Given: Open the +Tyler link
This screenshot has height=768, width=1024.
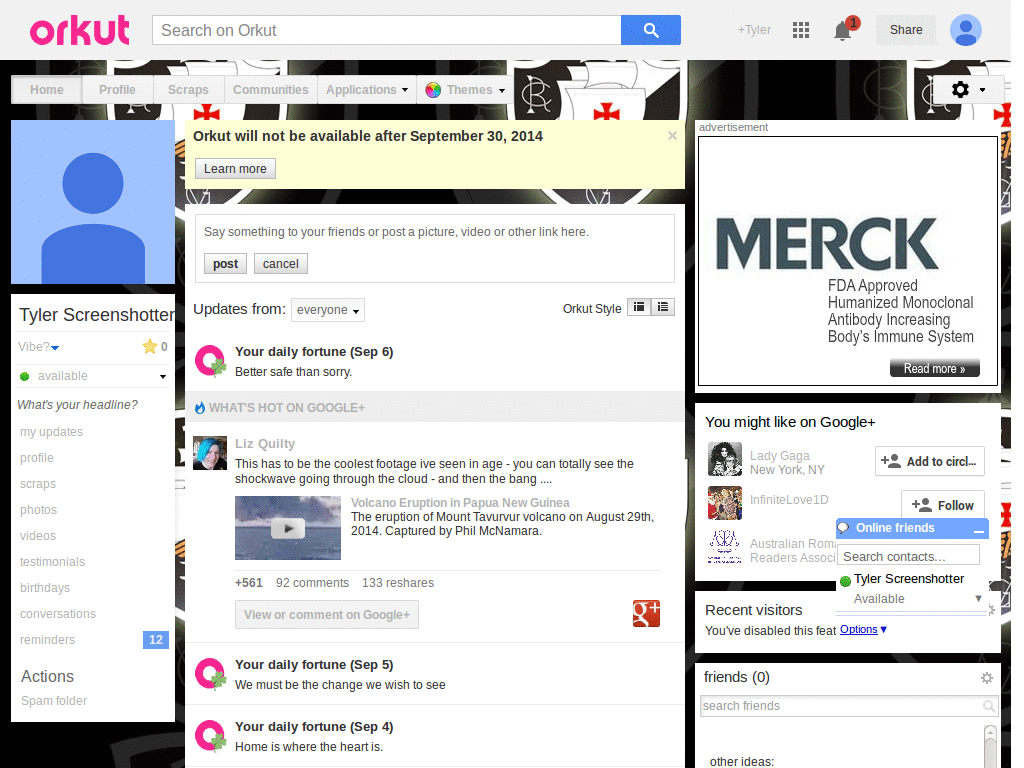Looking at the screenshot, I should pos(754,30).
